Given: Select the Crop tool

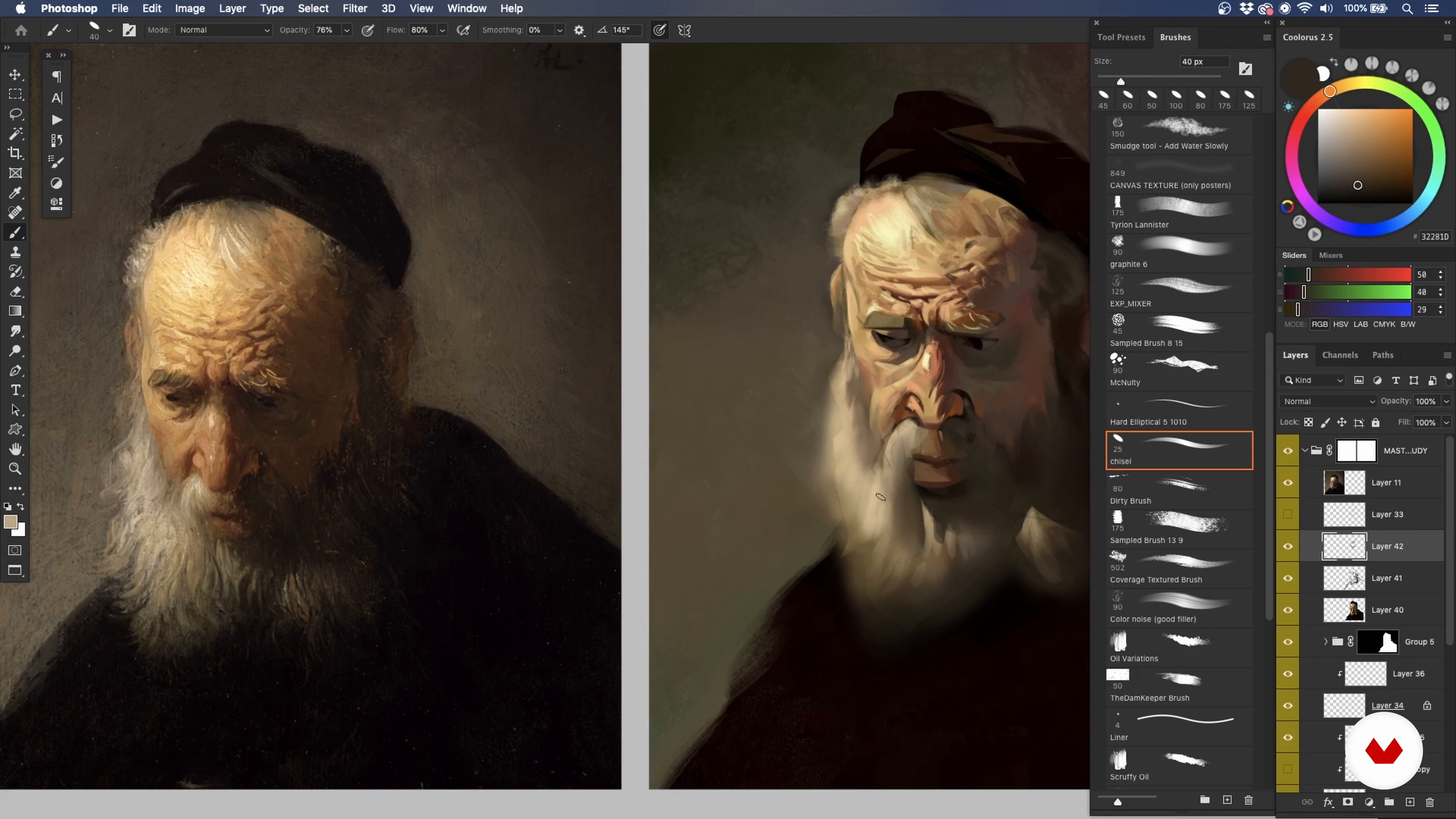Looking at the screenshot, I should [15, 153].
